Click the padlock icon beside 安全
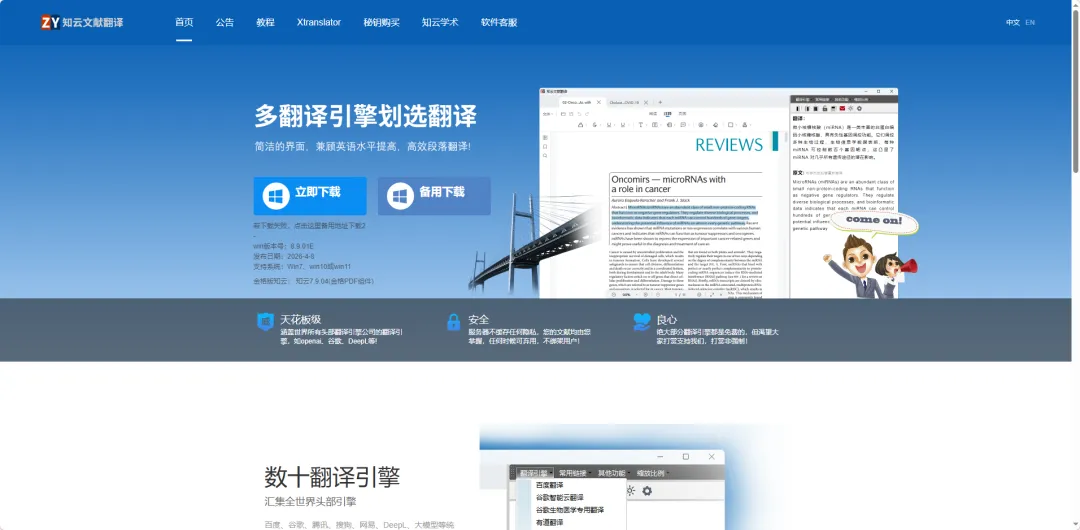 click(453, 321)
